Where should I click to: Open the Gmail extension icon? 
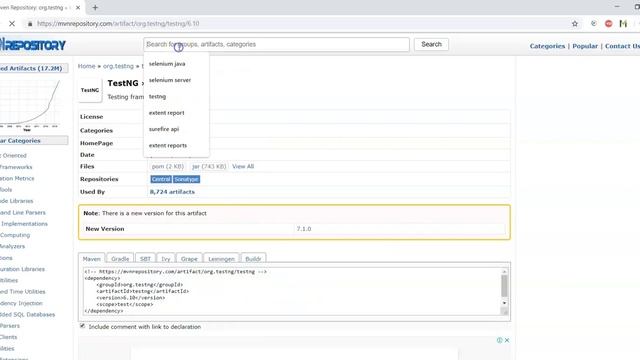623,24
